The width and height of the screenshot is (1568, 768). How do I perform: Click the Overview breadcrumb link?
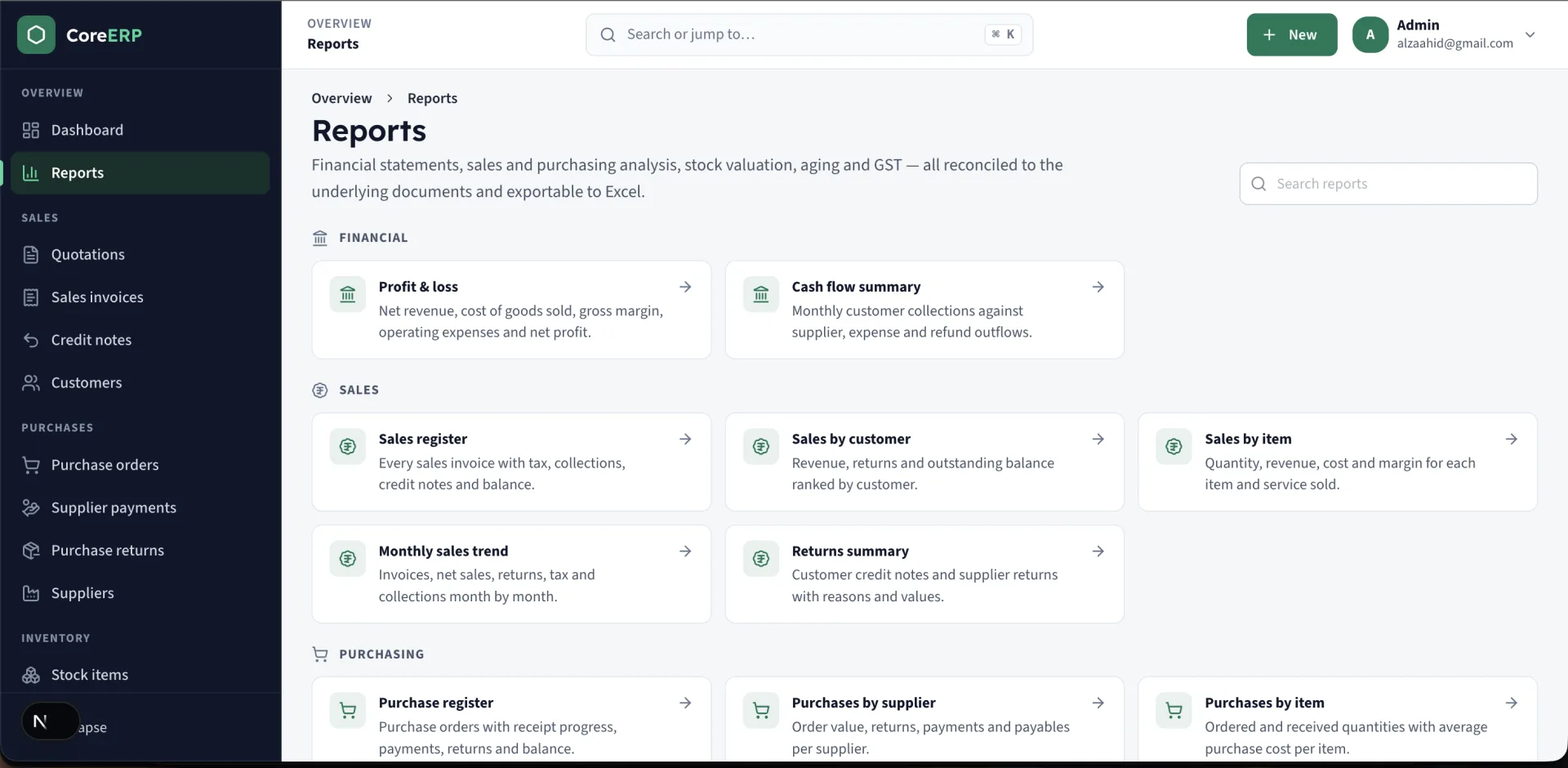click(341, 98)
